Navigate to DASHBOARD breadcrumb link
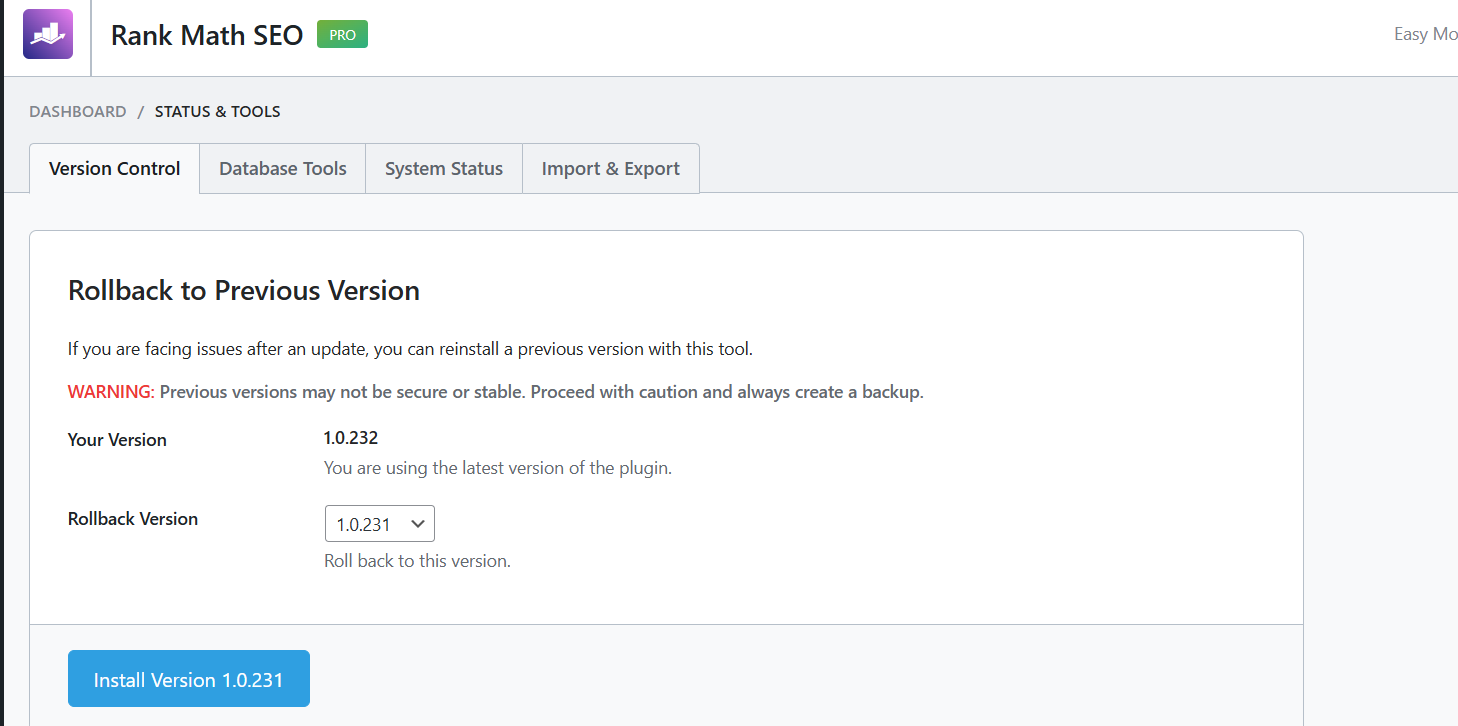Image resolution: width=1458 pixels, height=726 pixels. point(78,112)
